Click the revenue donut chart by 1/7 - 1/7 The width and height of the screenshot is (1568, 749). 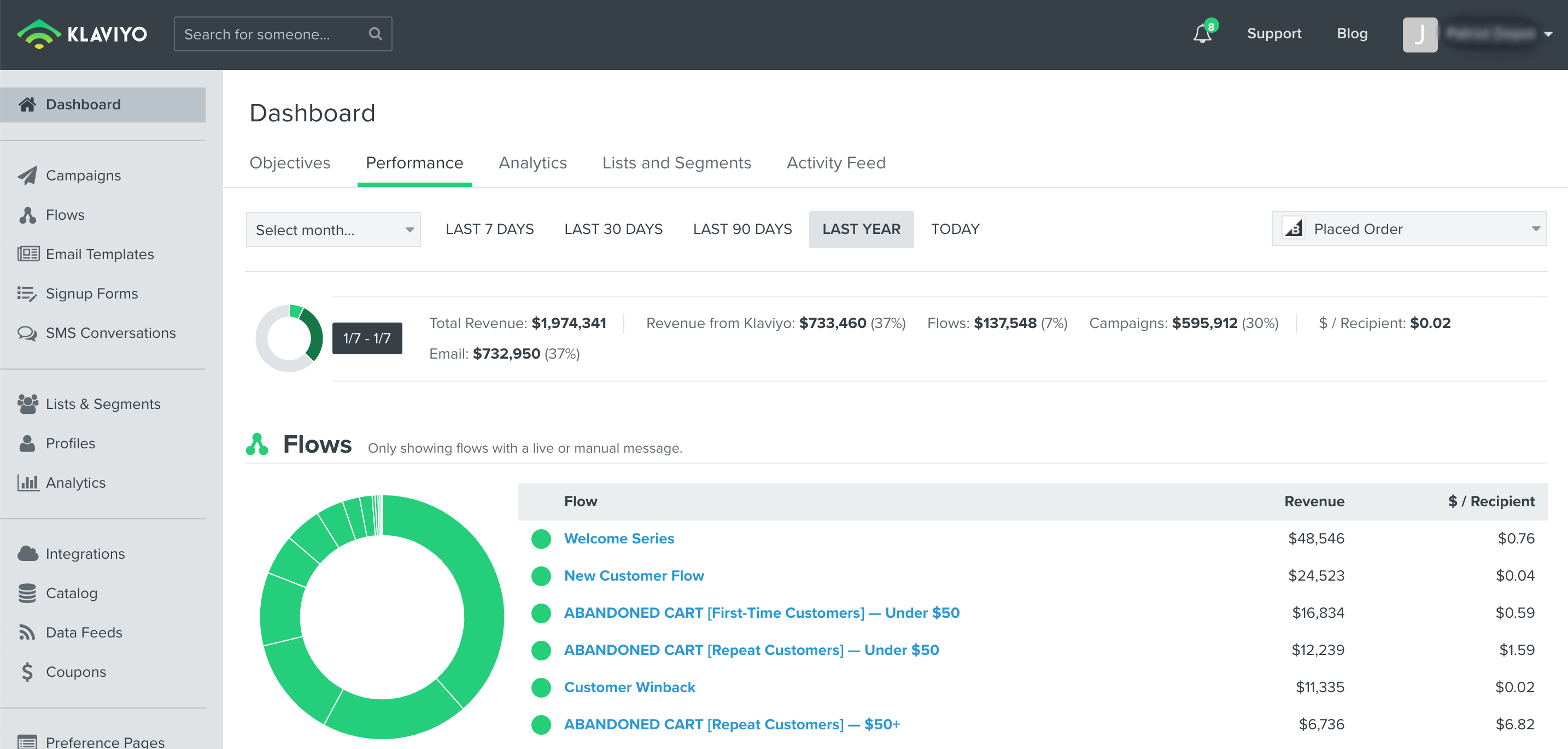click(289, 338)
